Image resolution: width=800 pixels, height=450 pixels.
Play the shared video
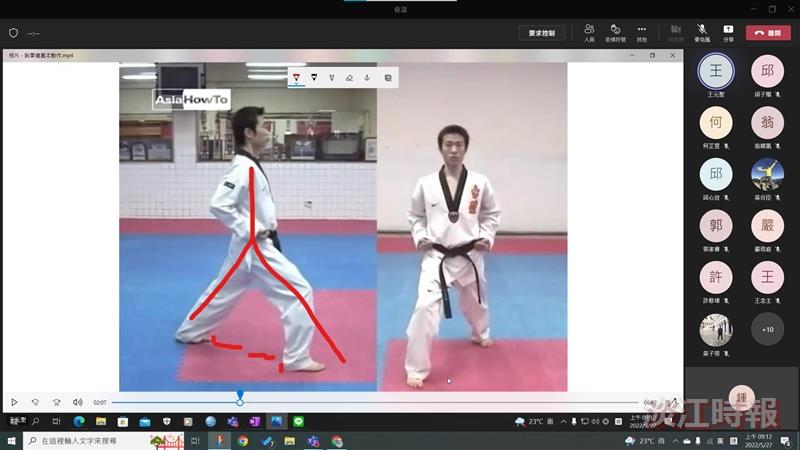14,402
